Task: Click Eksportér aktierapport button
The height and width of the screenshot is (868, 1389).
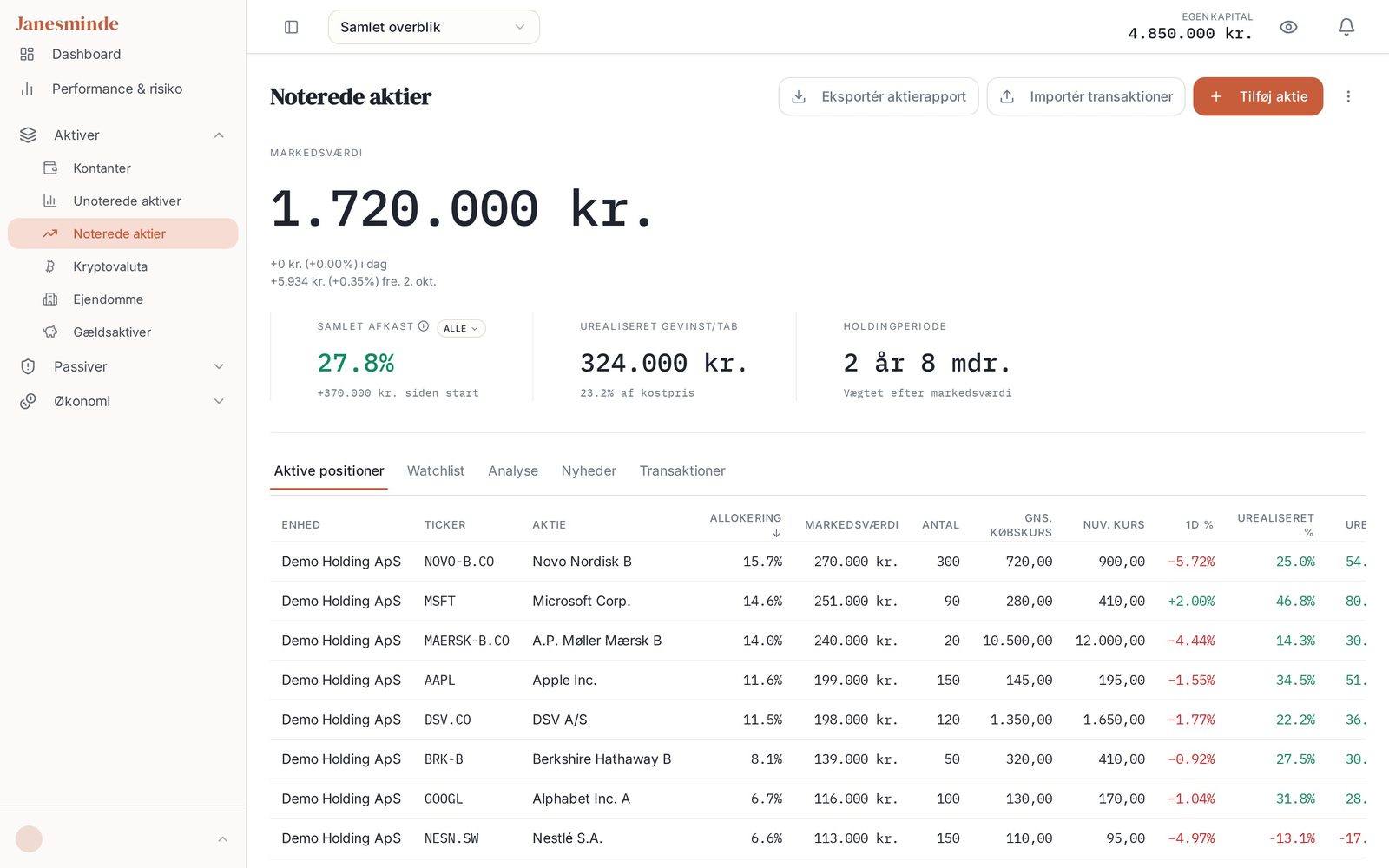Action: click(x=879, y=96)
